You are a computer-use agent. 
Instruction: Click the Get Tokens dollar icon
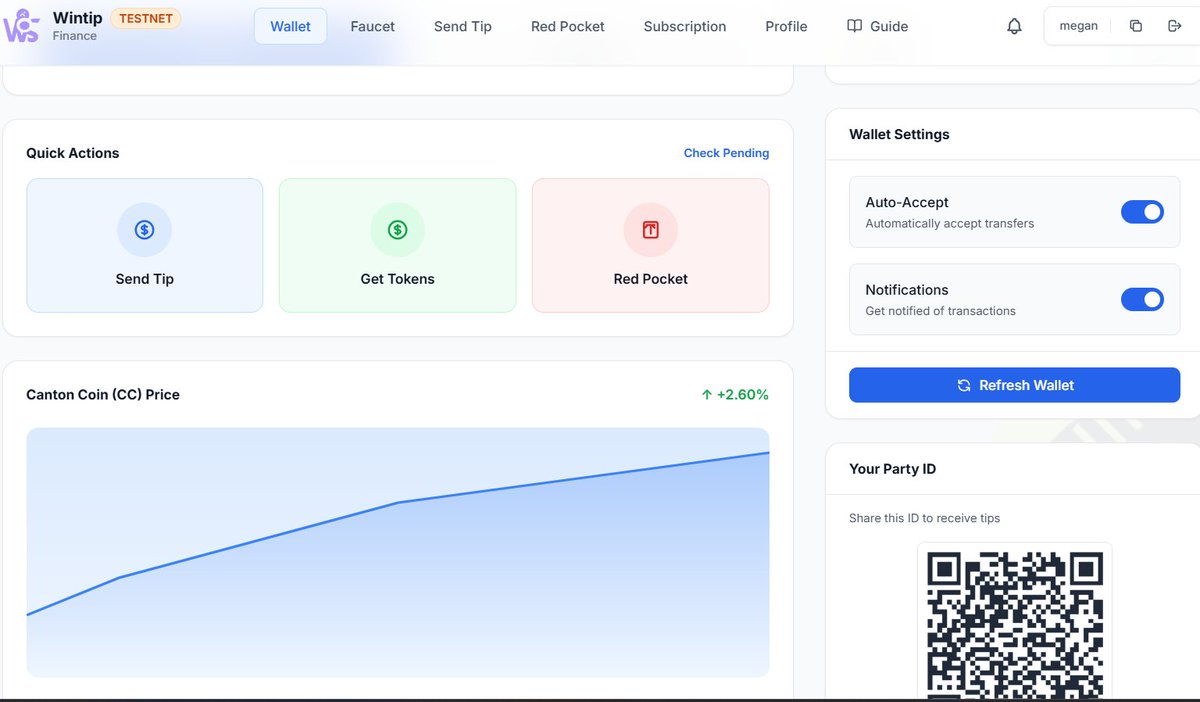(x=398, y=230)
